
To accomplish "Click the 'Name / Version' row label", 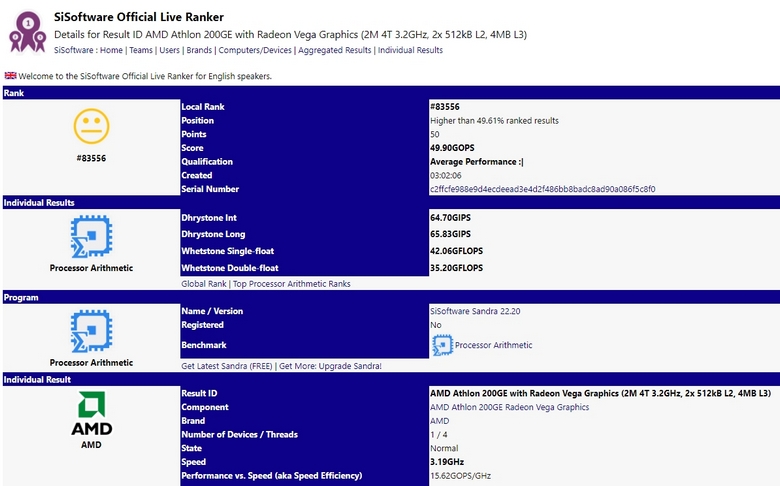I will [x=212, y=311].
